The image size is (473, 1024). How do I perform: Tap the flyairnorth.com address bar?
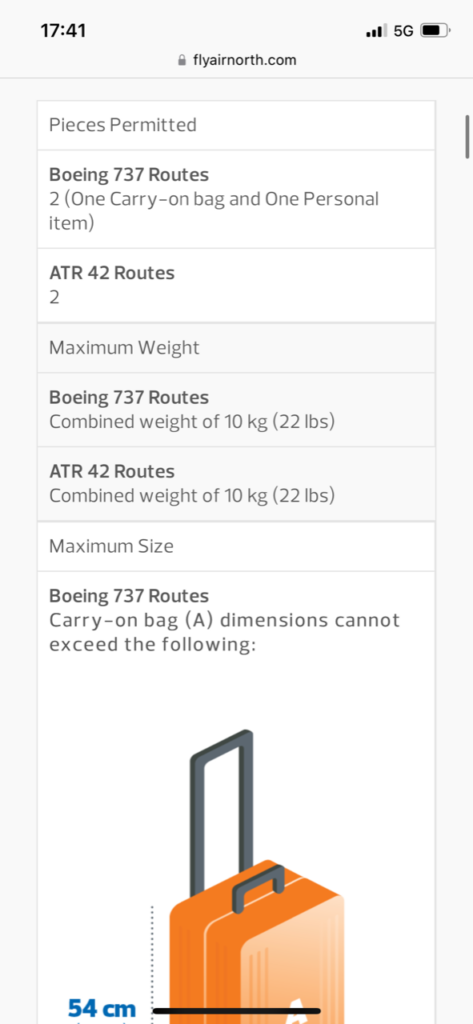point(236,61)
